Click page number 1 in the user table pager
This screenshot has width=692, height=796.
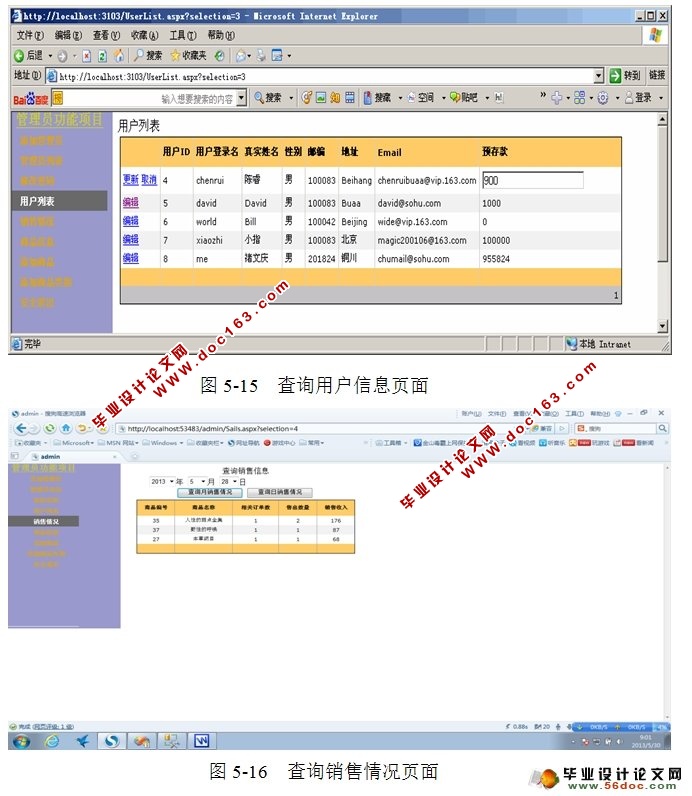pos(616,295)
